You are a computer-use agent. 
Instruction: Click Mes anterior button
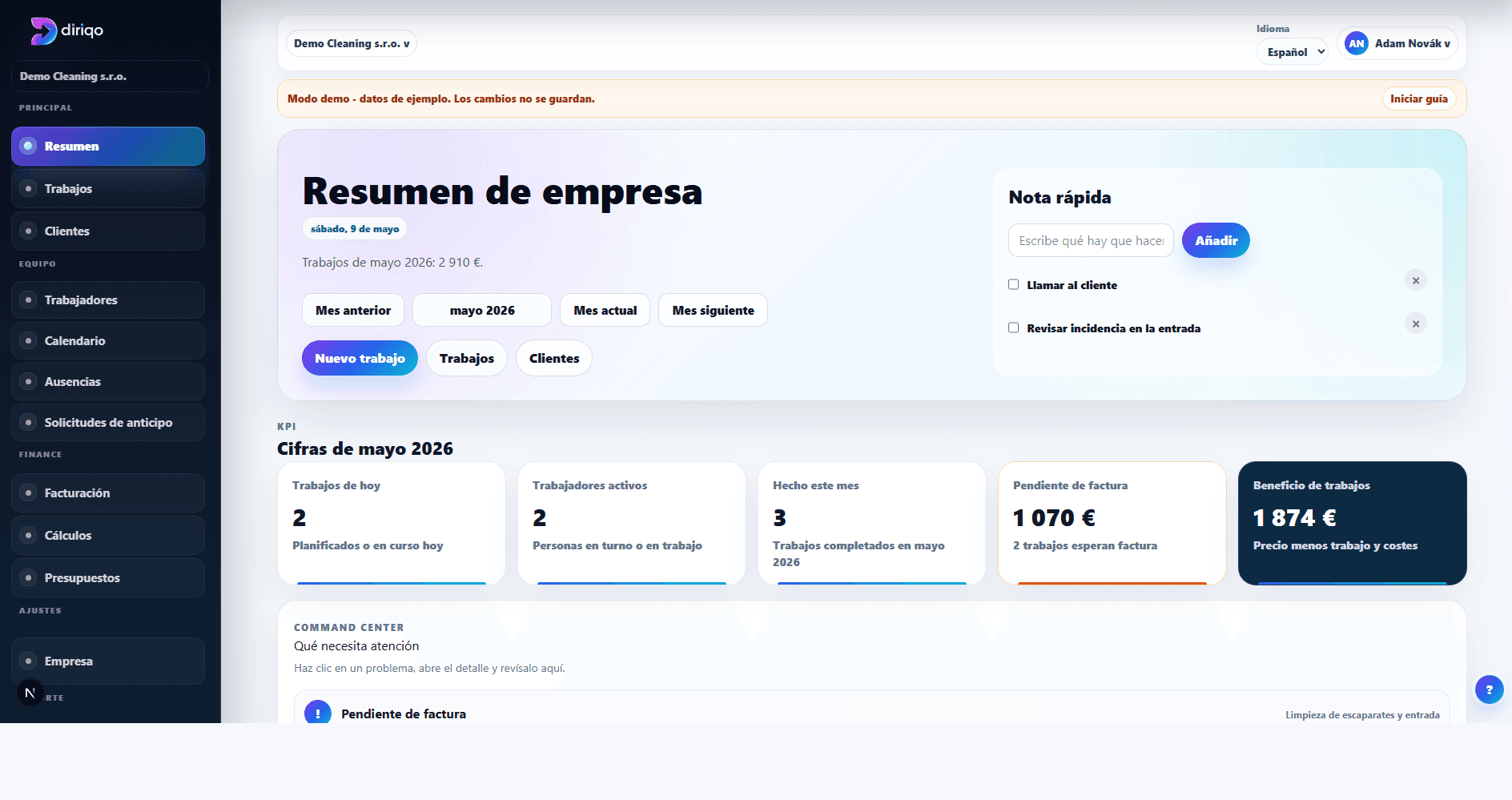tap(353, 310)
